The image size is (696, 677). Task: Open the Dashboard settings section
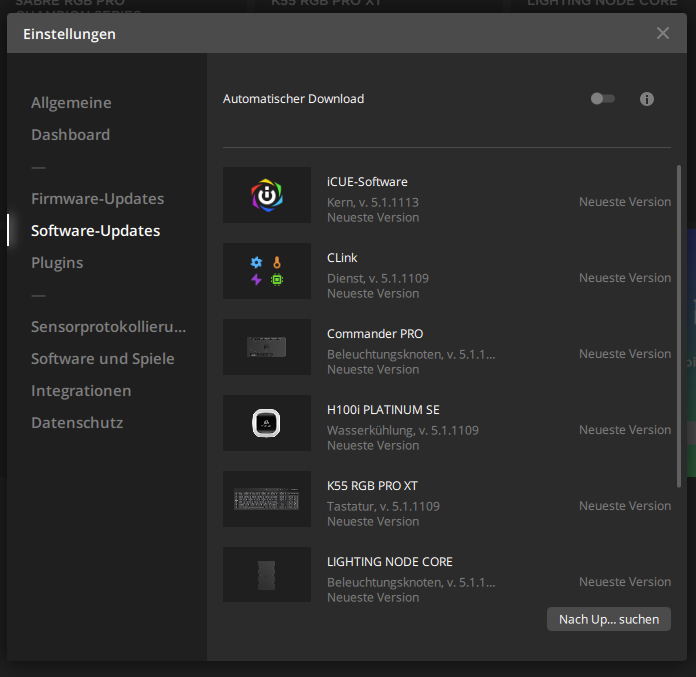(71, 135)
